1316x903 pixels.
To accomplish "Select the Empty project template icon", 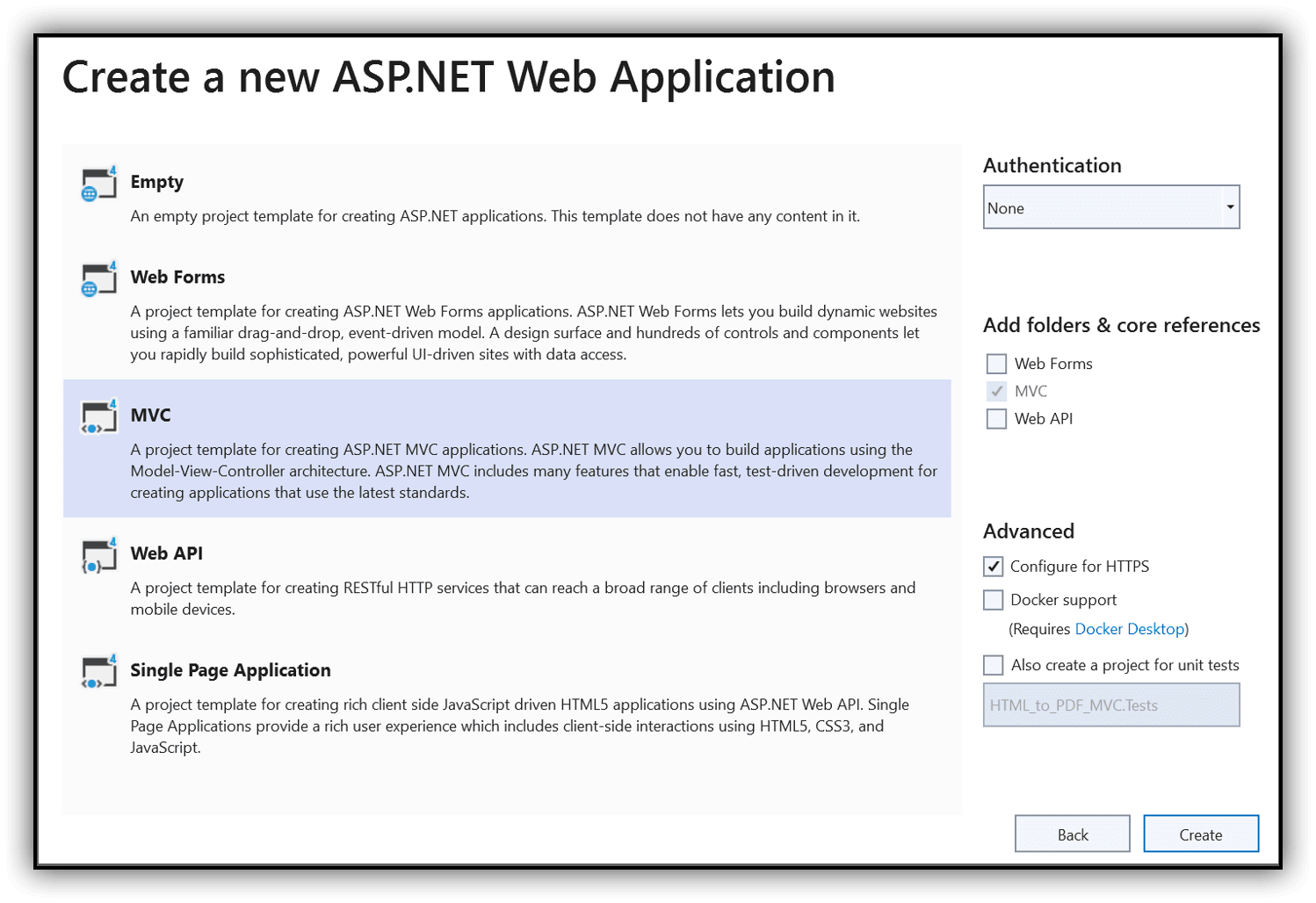I will tap(97, 183).
